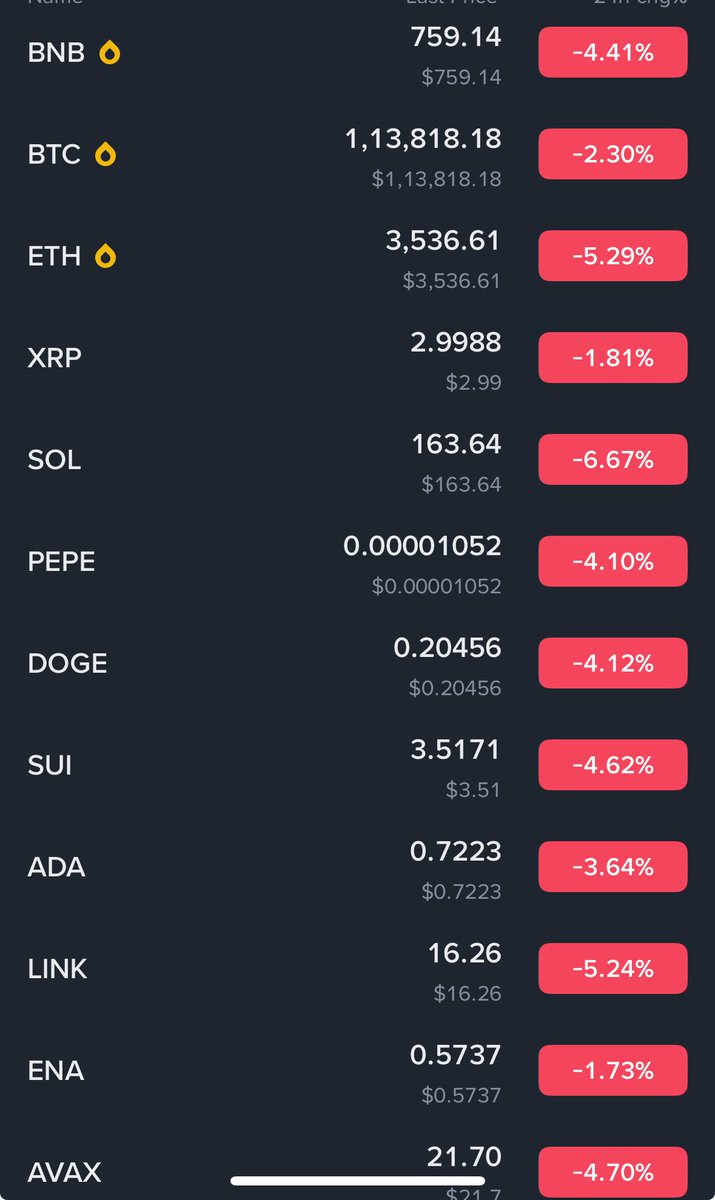Tap the flame icon beside BTC
The image size is (715, 1200).
pyautogui.click(x=105, y=155)
